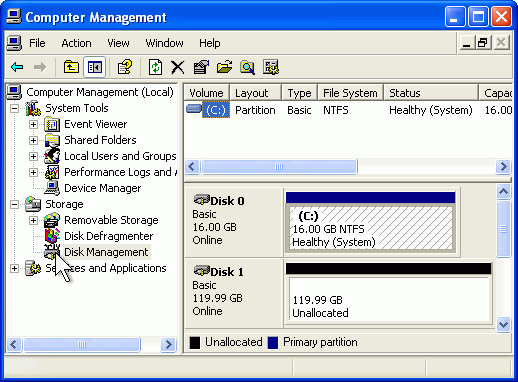This screenshot has width=518, height=382.
Task: Expand Performance Logs and Alerts node
Action: (33, 172)
